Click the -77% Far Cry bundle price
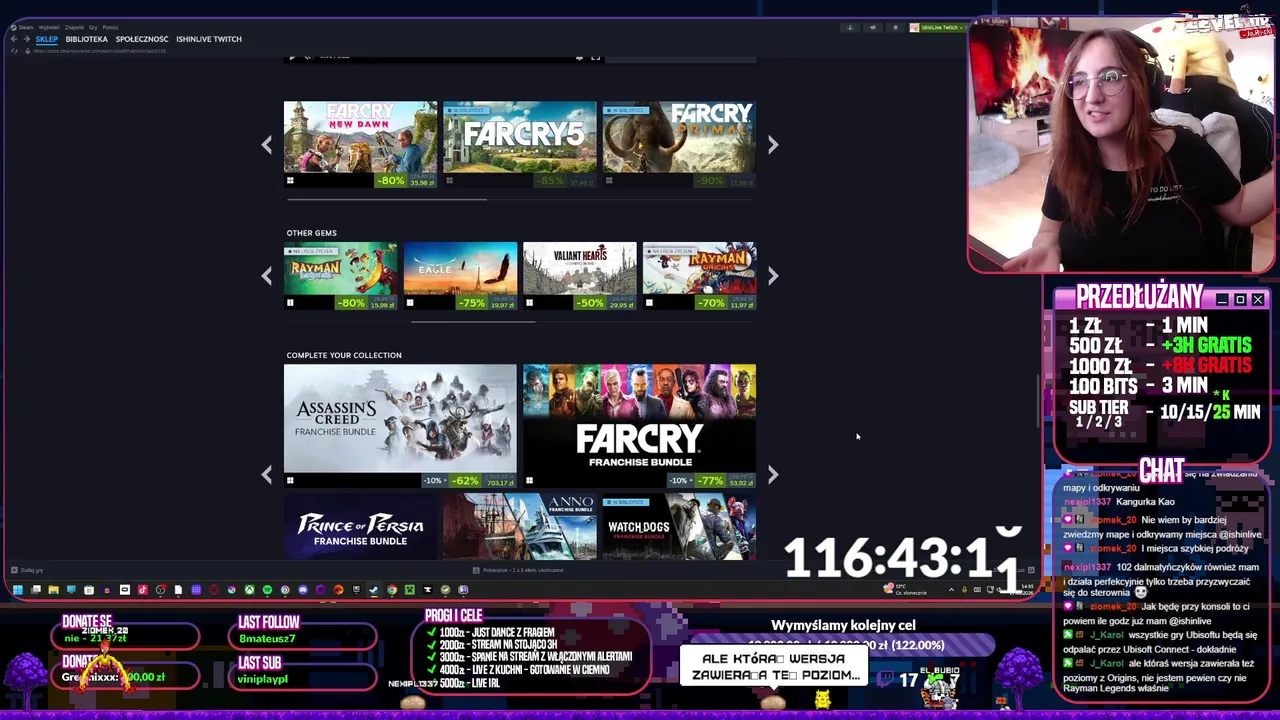The height and width of the screenshot is (720, 1280). 711,481
